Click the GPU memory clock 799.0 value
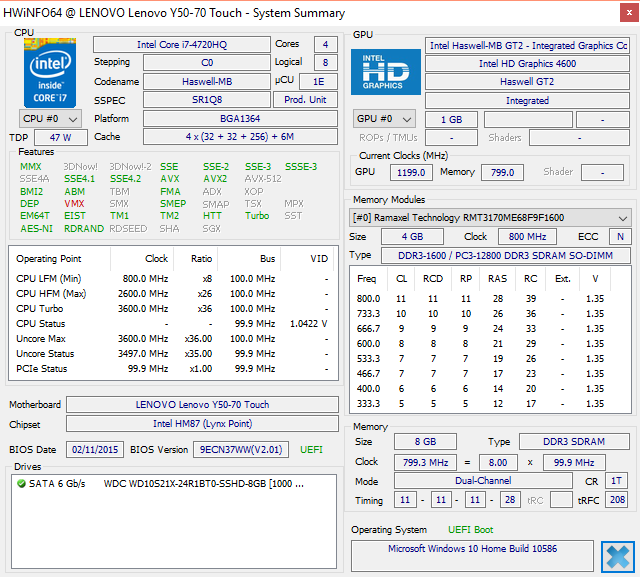 tap(502, 173)
